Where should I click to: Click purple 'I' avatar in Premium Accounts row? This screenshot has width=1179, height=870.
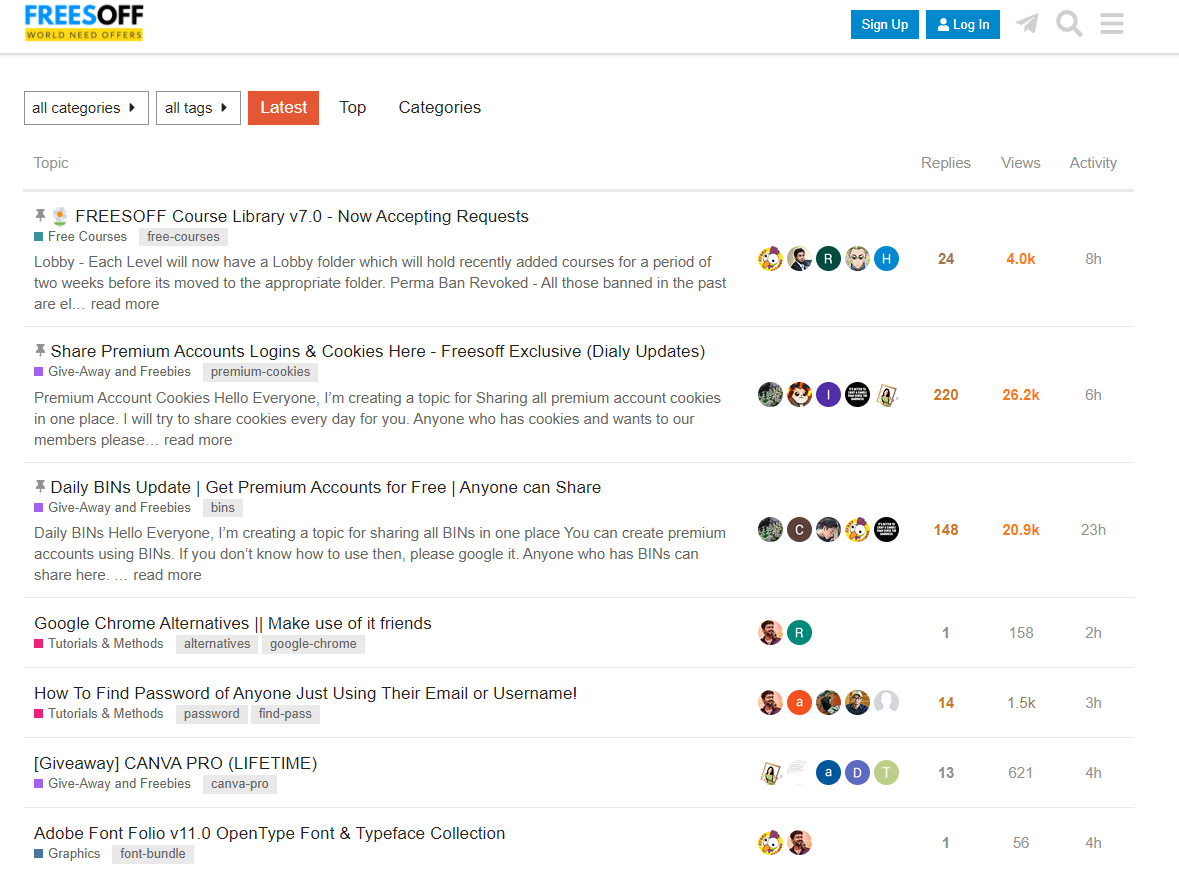pyautogui.click(x=828, y=395)
